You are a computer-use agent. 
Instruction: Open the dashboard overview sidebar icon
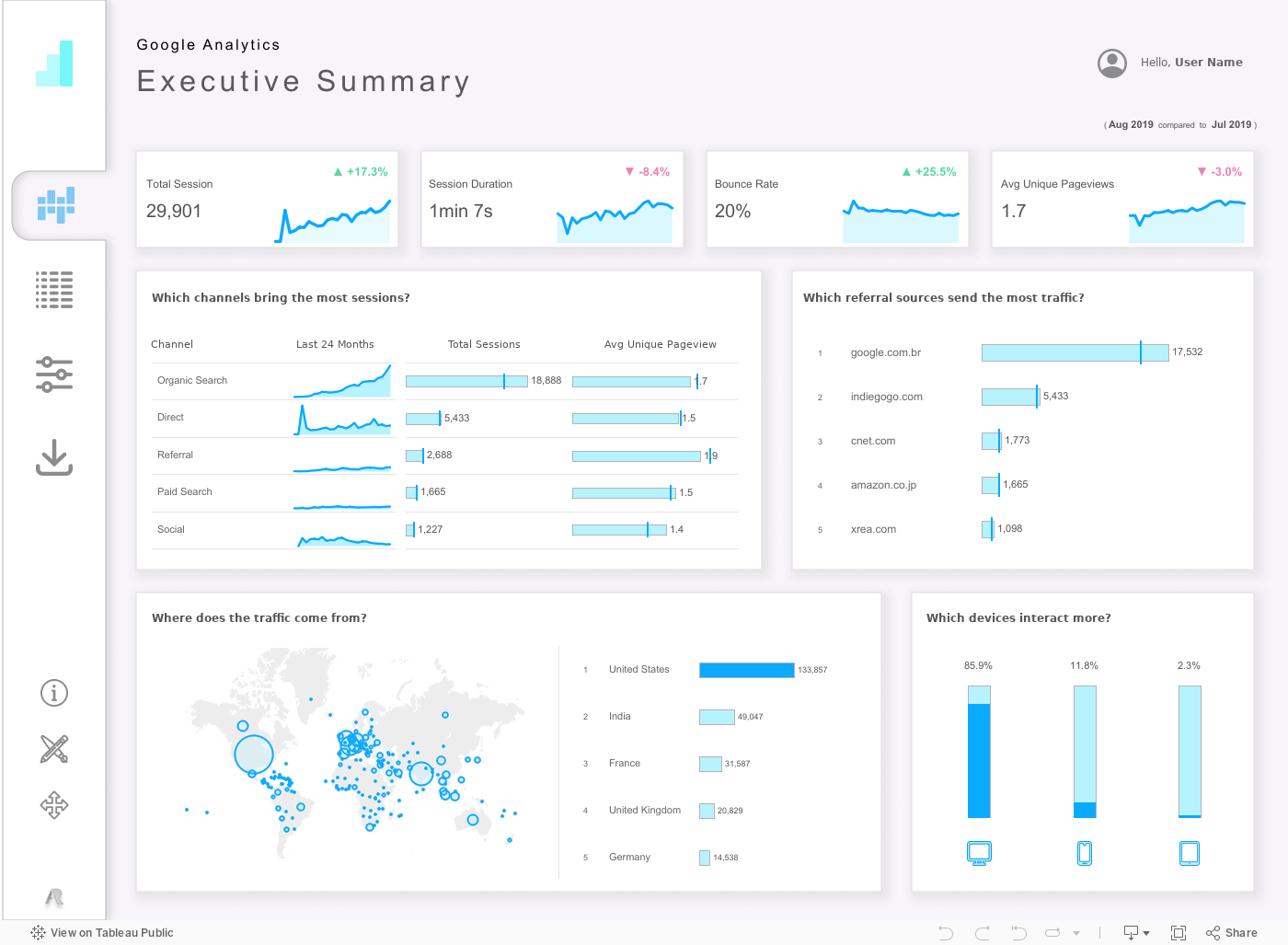click(55, 205)
